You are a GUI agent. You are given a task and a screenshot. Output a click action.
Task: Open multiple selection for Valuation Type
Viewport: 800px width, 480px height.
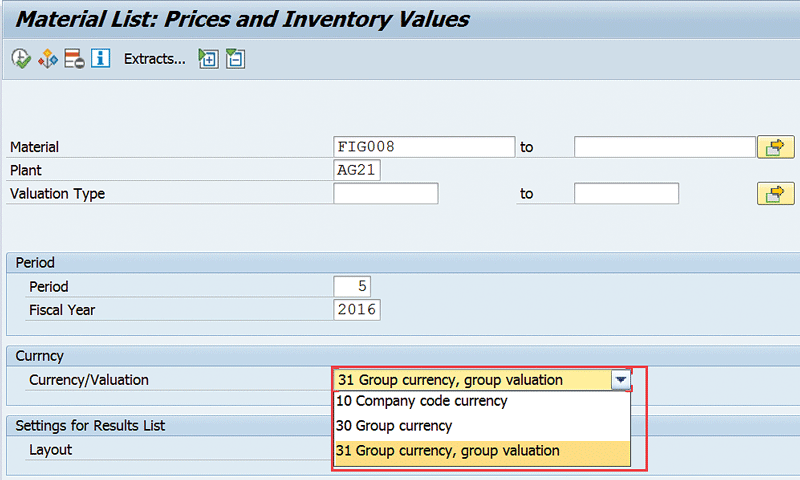775,194
